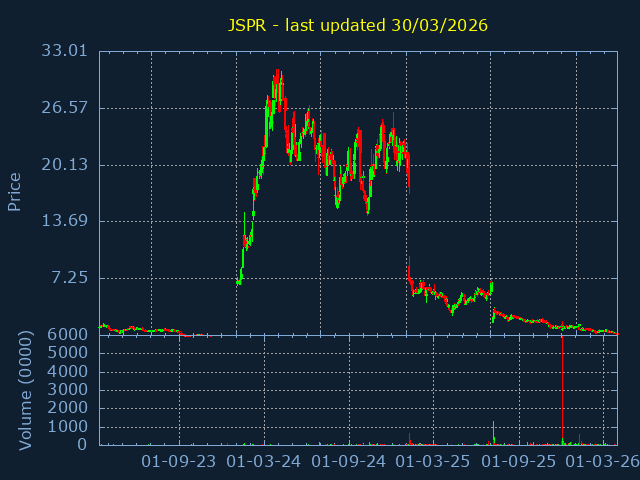The width and height of the screenshot is (640, 480).
Task: Select the 26.57 price tick label
Action: click(x=65, y=108)
